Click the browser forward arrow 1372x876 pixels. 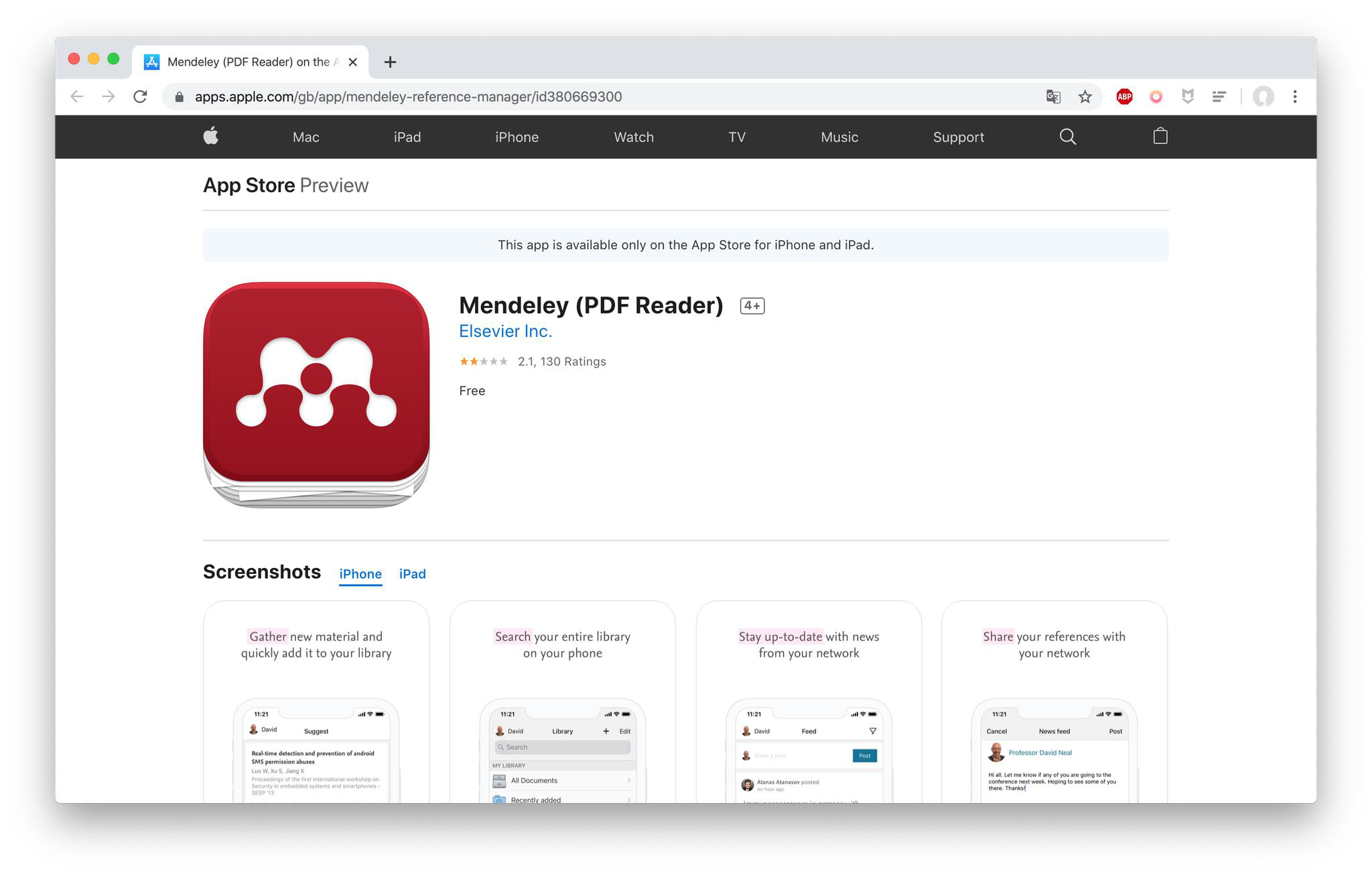pos(109,96)
